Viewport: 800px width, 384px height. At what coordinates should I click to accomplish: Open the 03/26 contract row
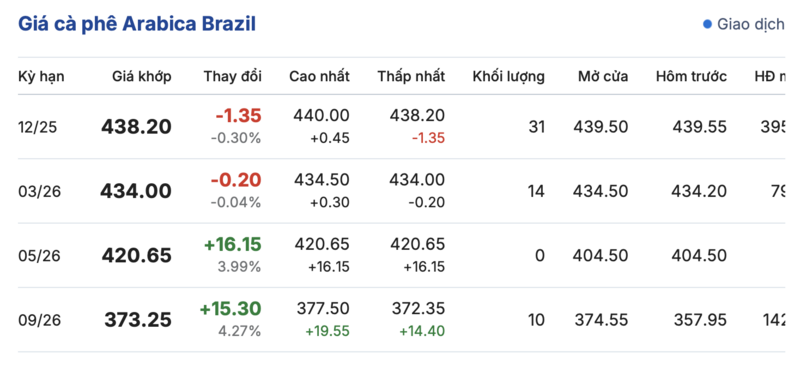[x=402, y=191]
